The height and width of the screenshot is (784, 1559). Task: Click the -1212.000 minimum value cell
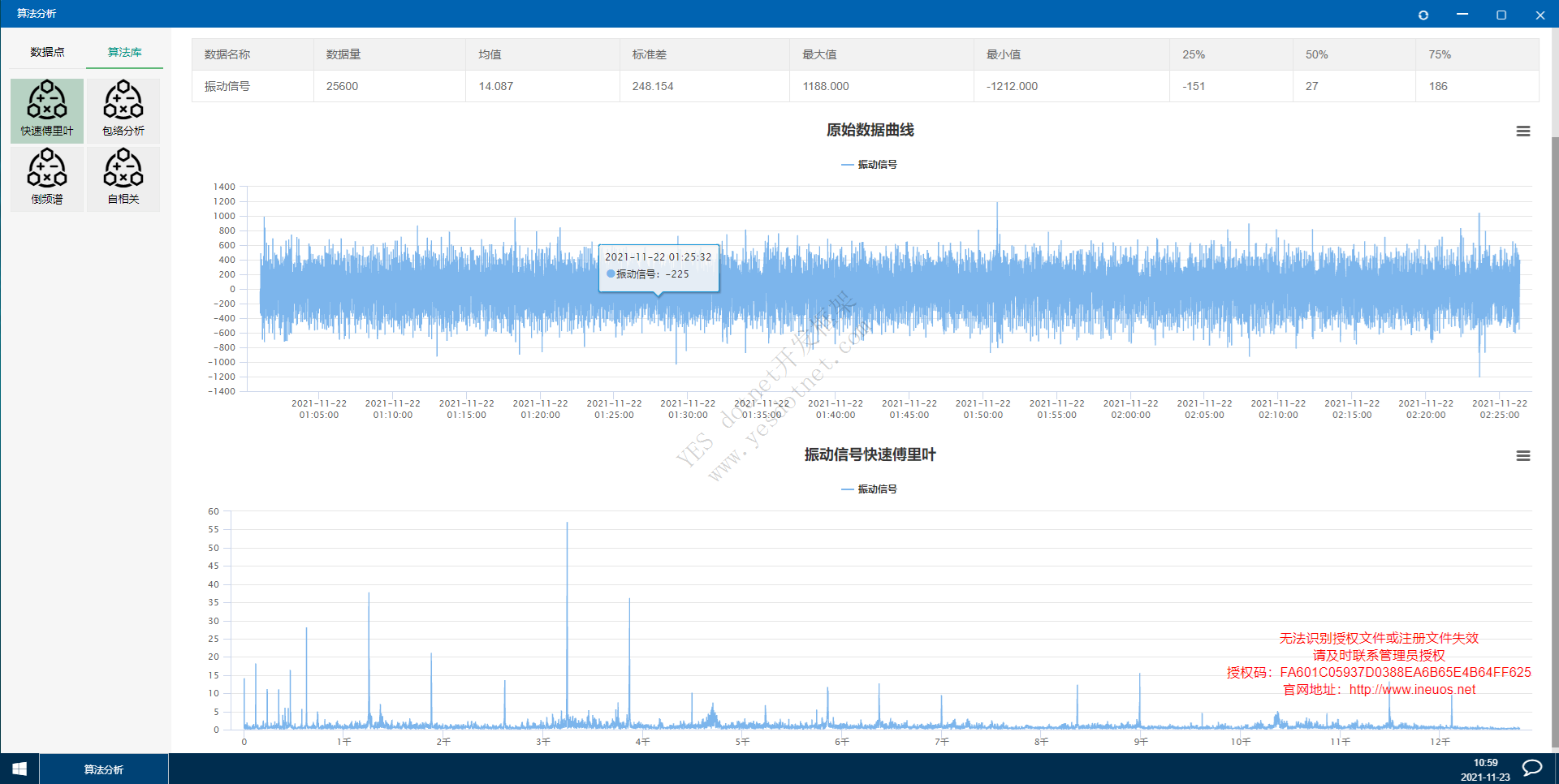pyautogui.click(x=1072, y=86)
